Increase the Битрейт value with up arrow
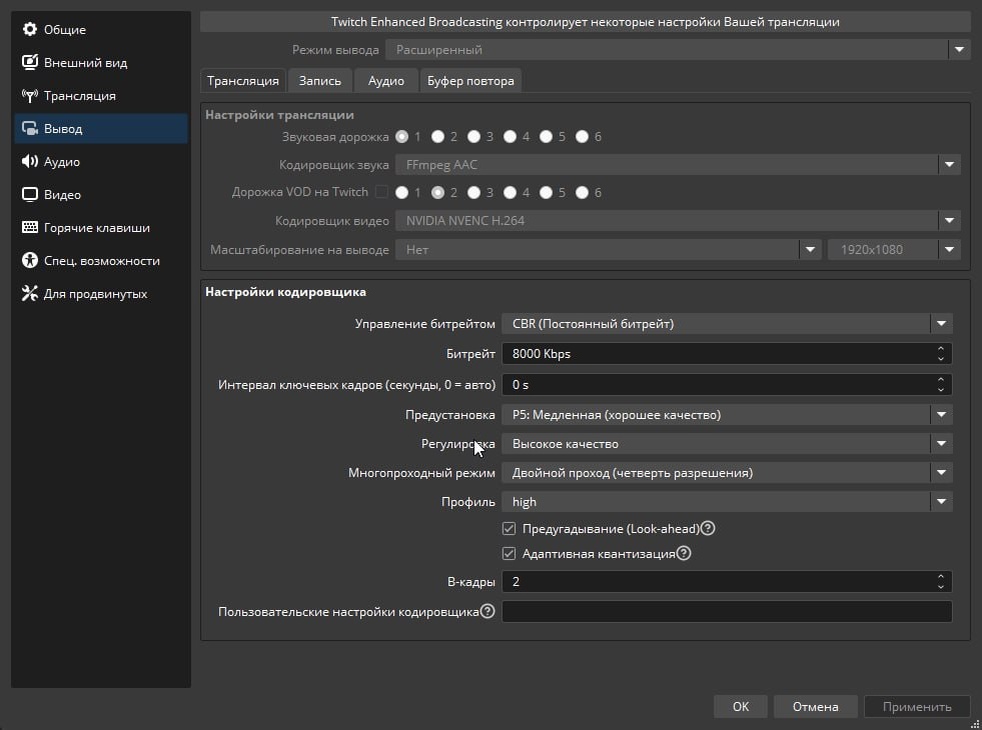982x730 pixels. tap(941, 348)
